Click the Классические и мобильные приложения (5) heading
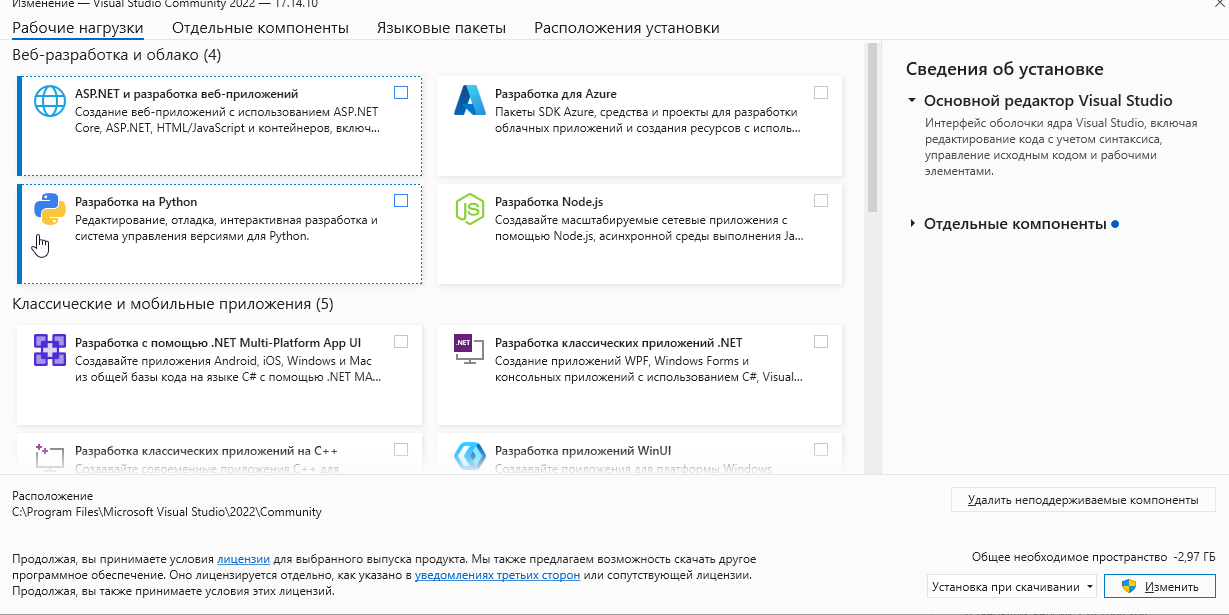 pos(173,303)
